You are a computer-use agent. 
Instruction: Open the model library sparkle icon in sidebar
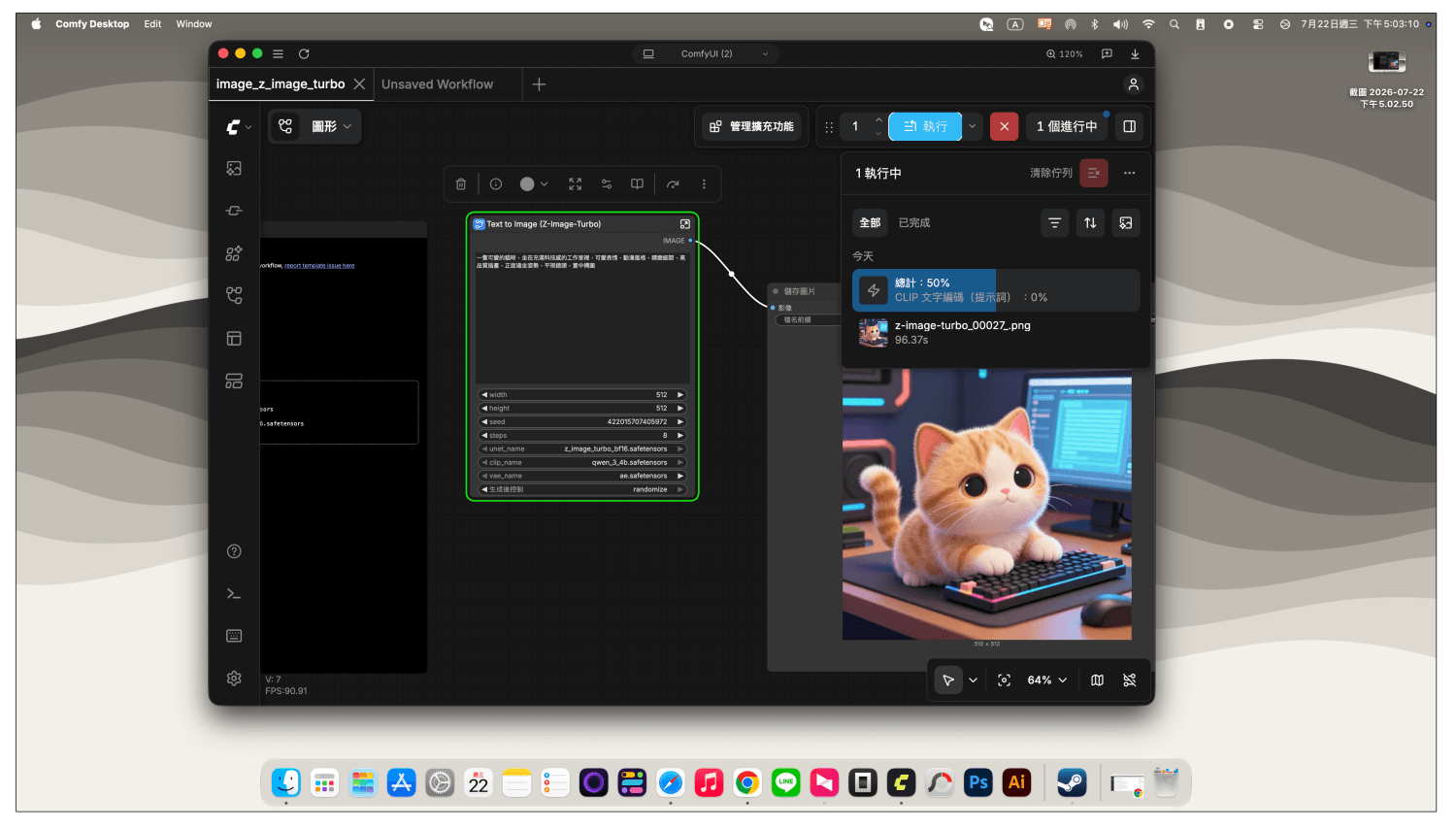tap(234, 253)
